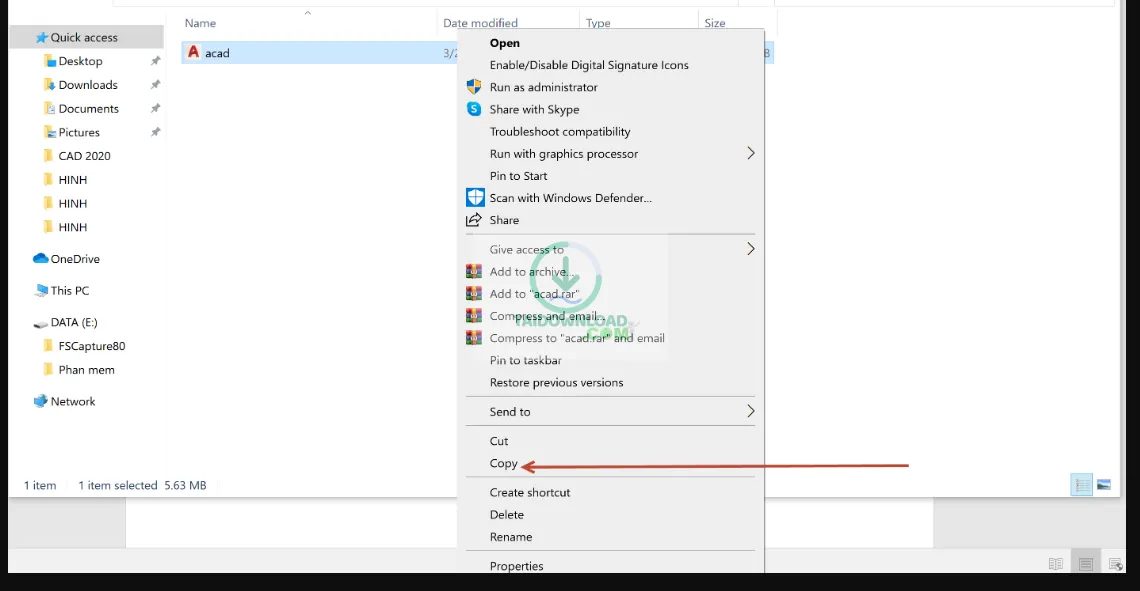Select the red acad application icon

point(193,51)
